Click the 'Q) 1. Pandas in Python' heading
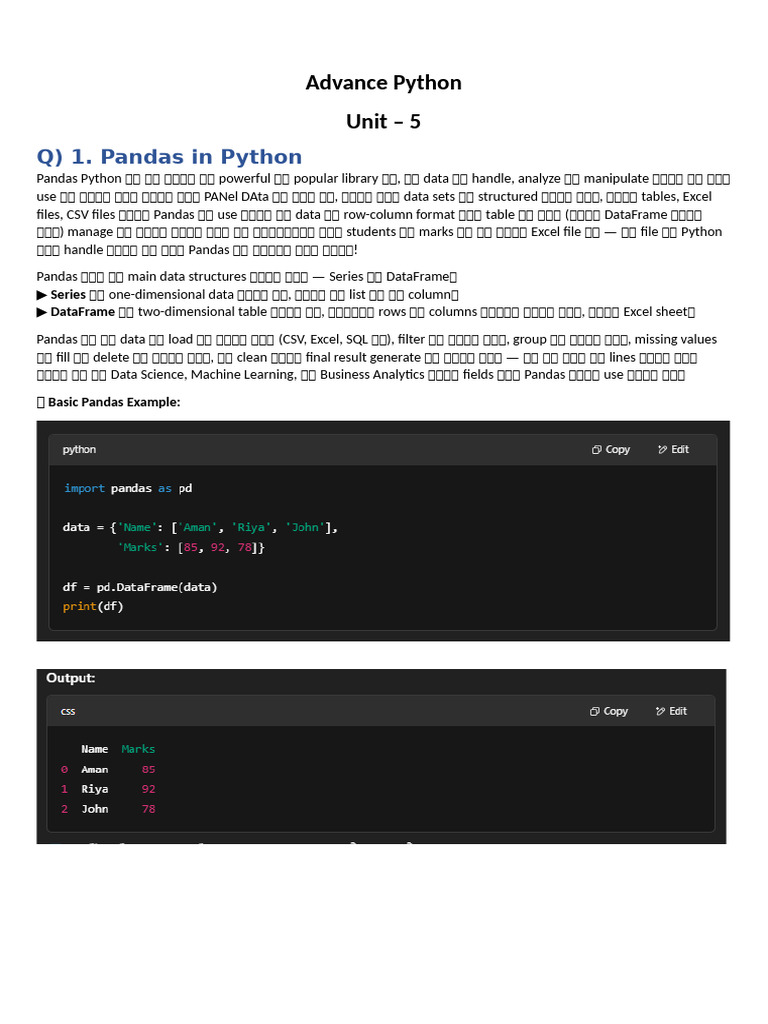The image size is (768, 1024). click(x=169, y=157)
